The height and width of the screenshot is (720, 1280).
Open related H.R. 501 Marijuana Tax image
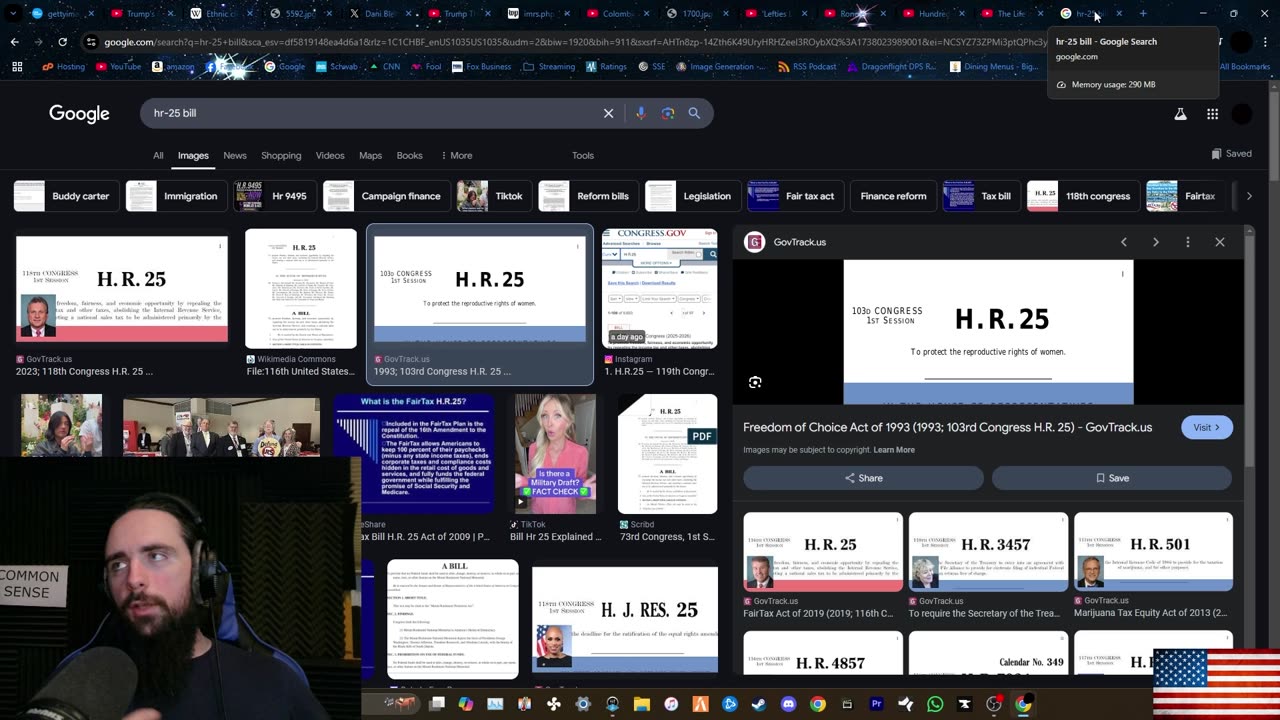(x=1153, y=552)
